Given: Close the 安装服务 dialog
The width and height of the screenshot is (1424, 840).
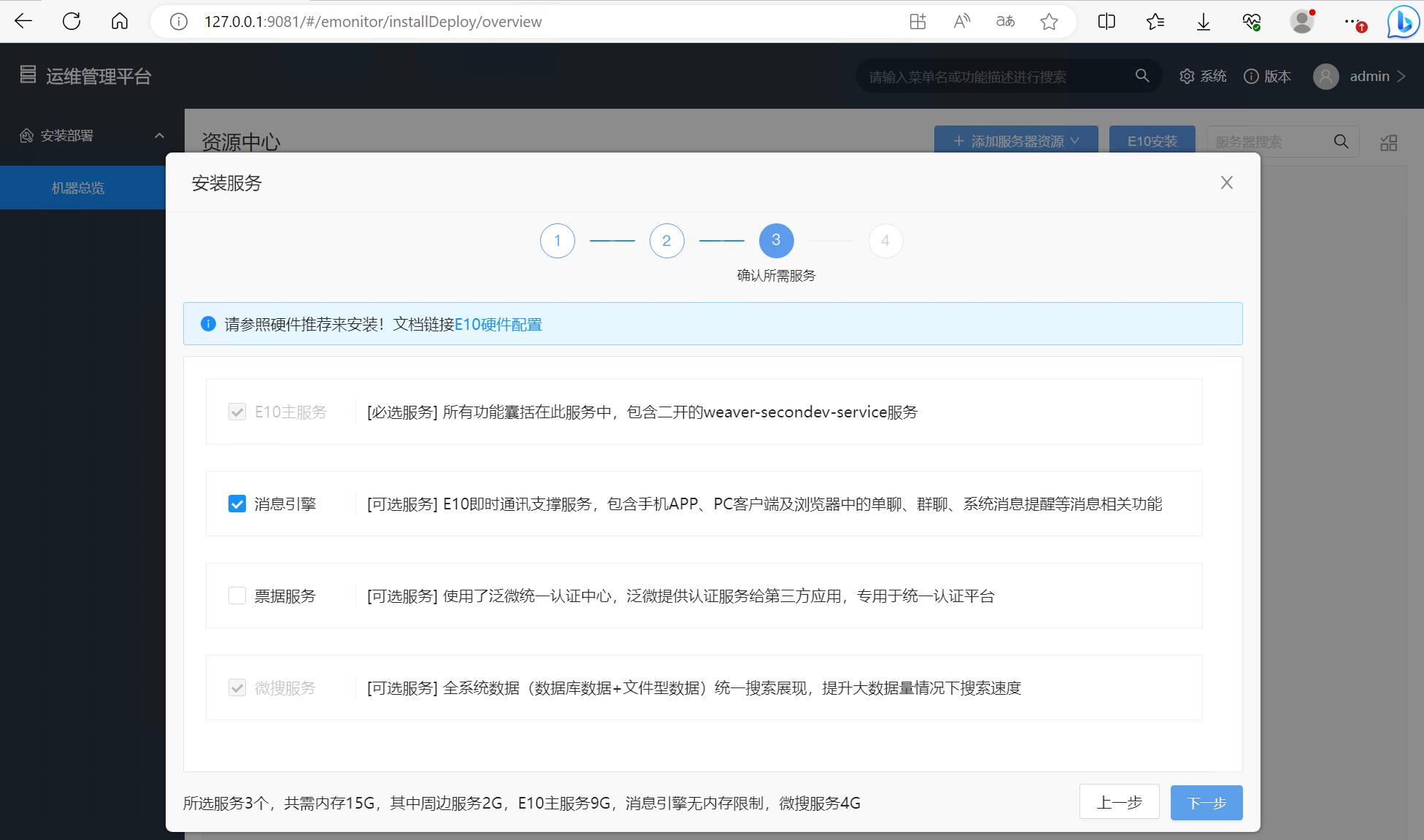Looking at the screenshot, I should click(1227, 182).
